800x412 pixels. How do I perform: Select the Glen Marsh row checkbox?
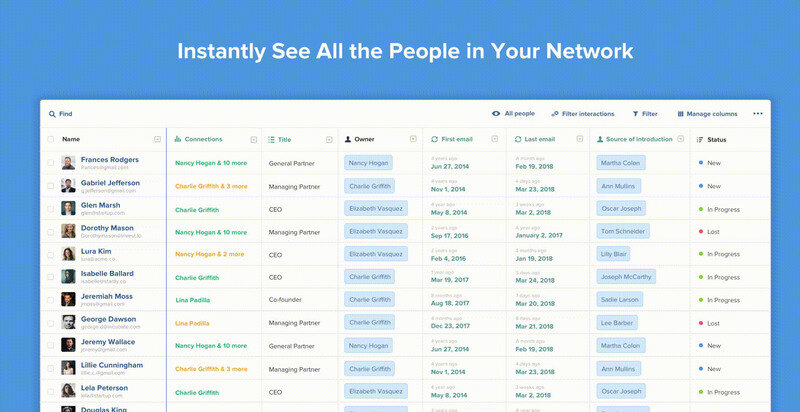pos(51,208)
